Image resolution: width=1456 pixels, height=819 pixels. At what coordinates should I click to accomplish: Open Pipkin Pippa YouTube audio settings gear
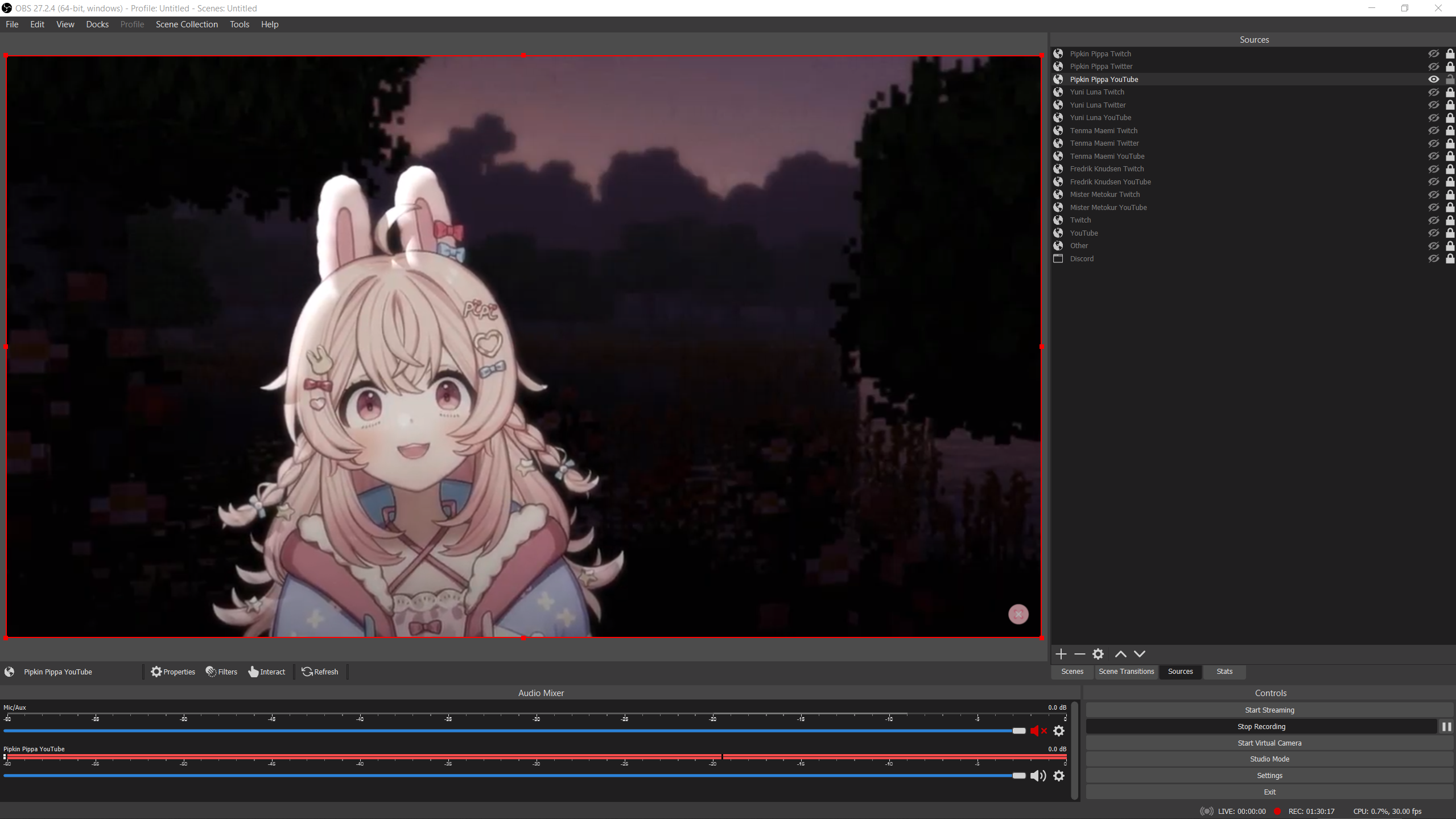tap(1059, 776)
